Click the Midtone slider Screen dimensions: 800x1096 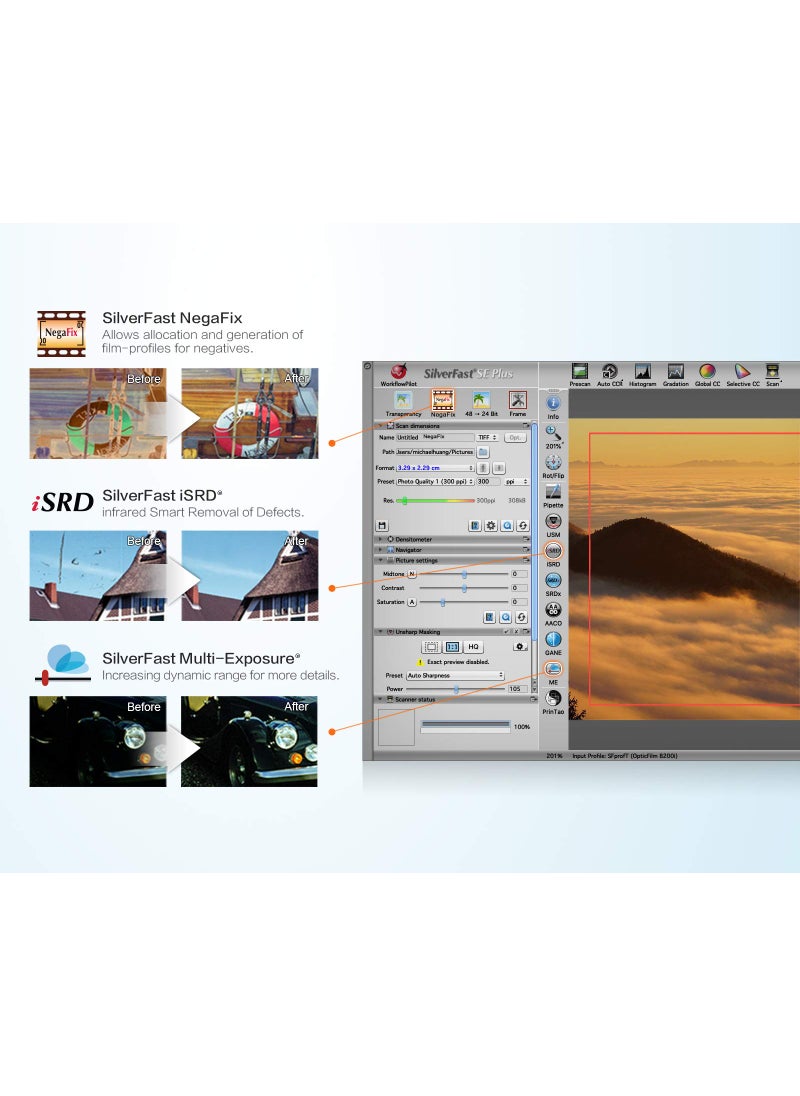(463, 574)
